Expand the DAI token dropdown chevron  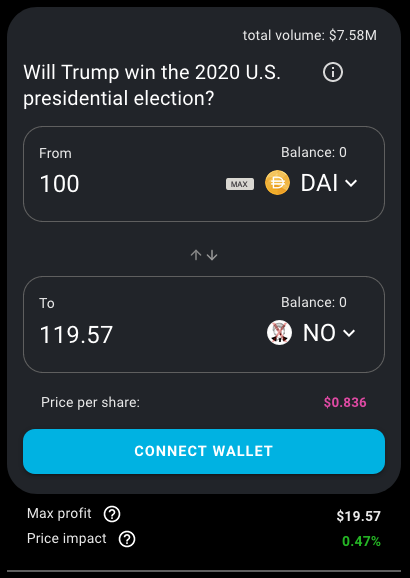[x=351, y=183]
